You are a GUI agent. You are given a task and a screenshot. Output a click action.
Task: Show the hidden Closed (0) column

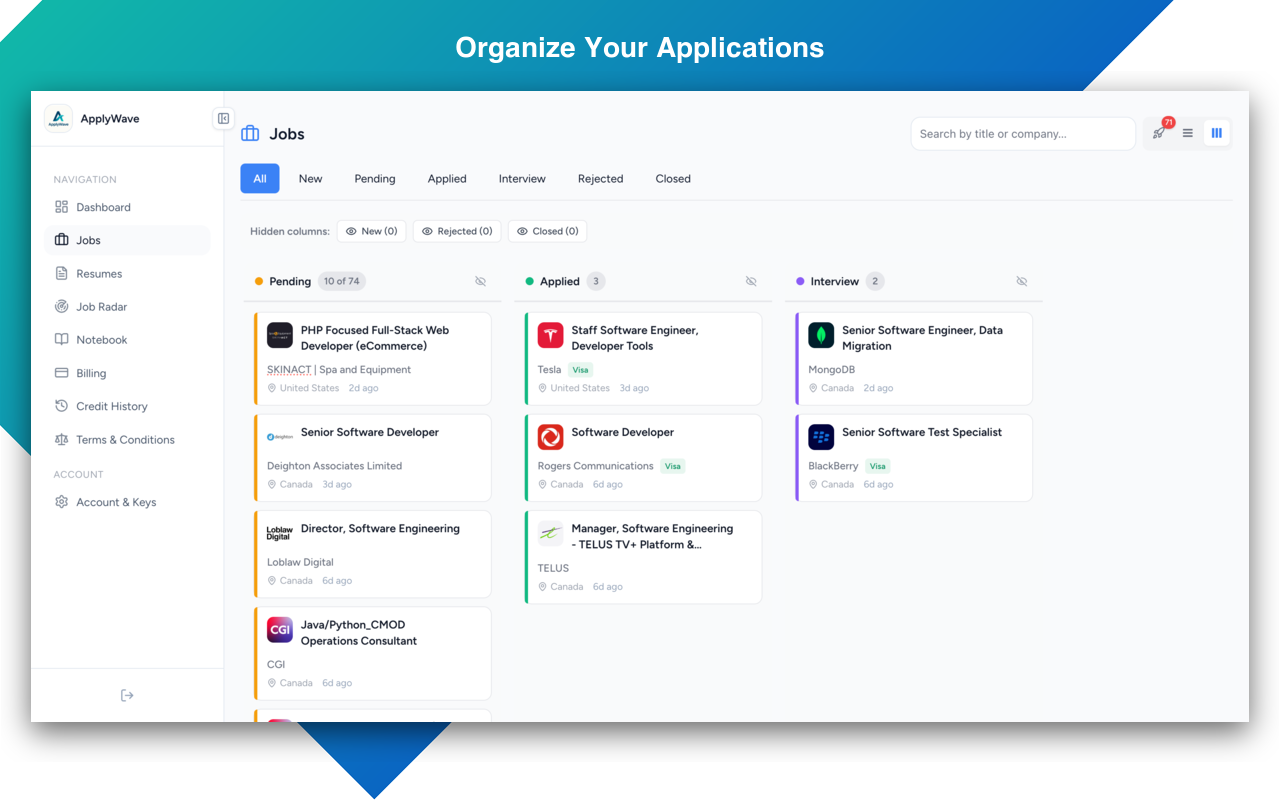548,231
